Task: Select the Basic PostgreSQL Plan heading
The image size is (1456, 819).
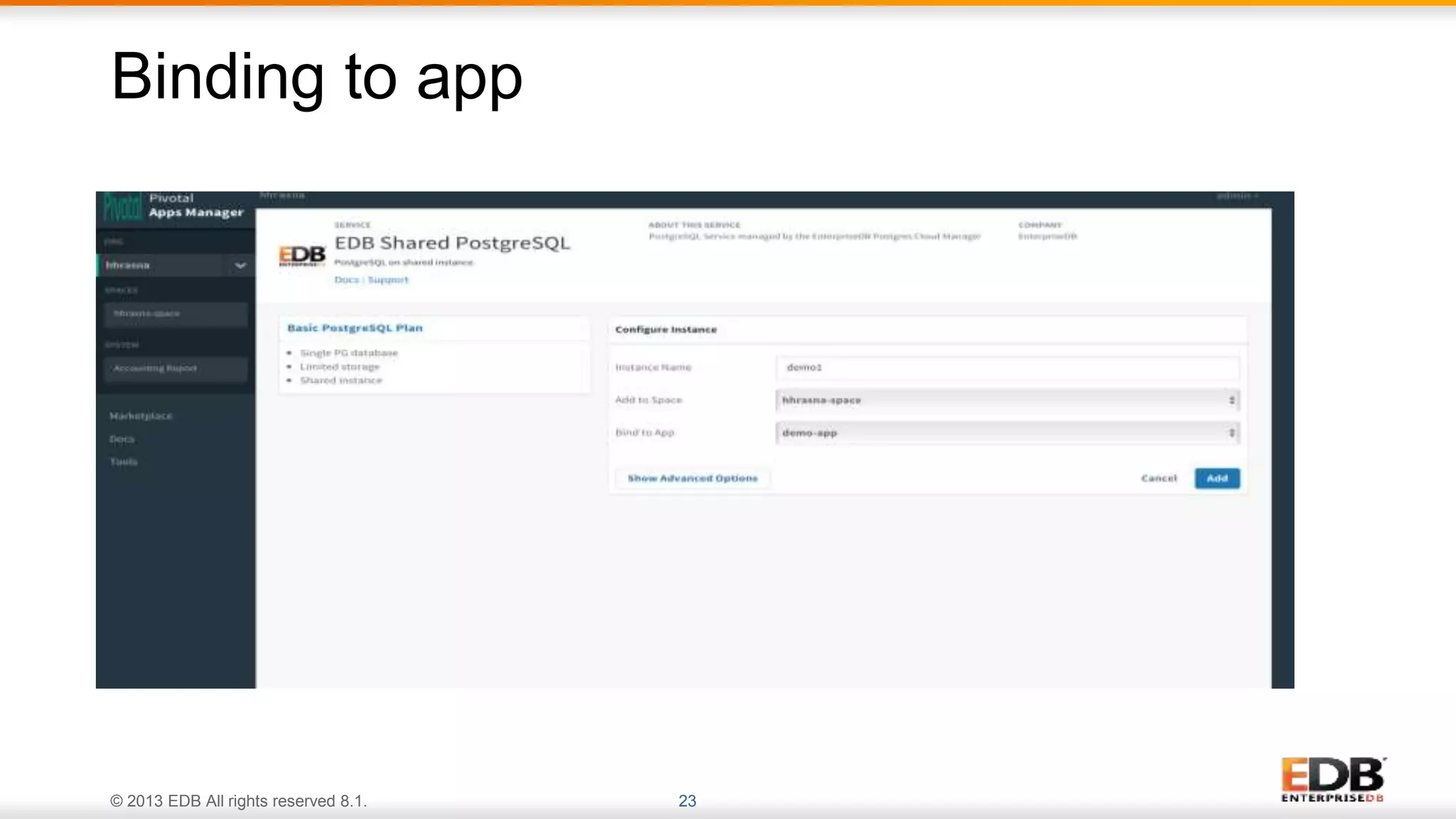Action: tap(355, 328)
